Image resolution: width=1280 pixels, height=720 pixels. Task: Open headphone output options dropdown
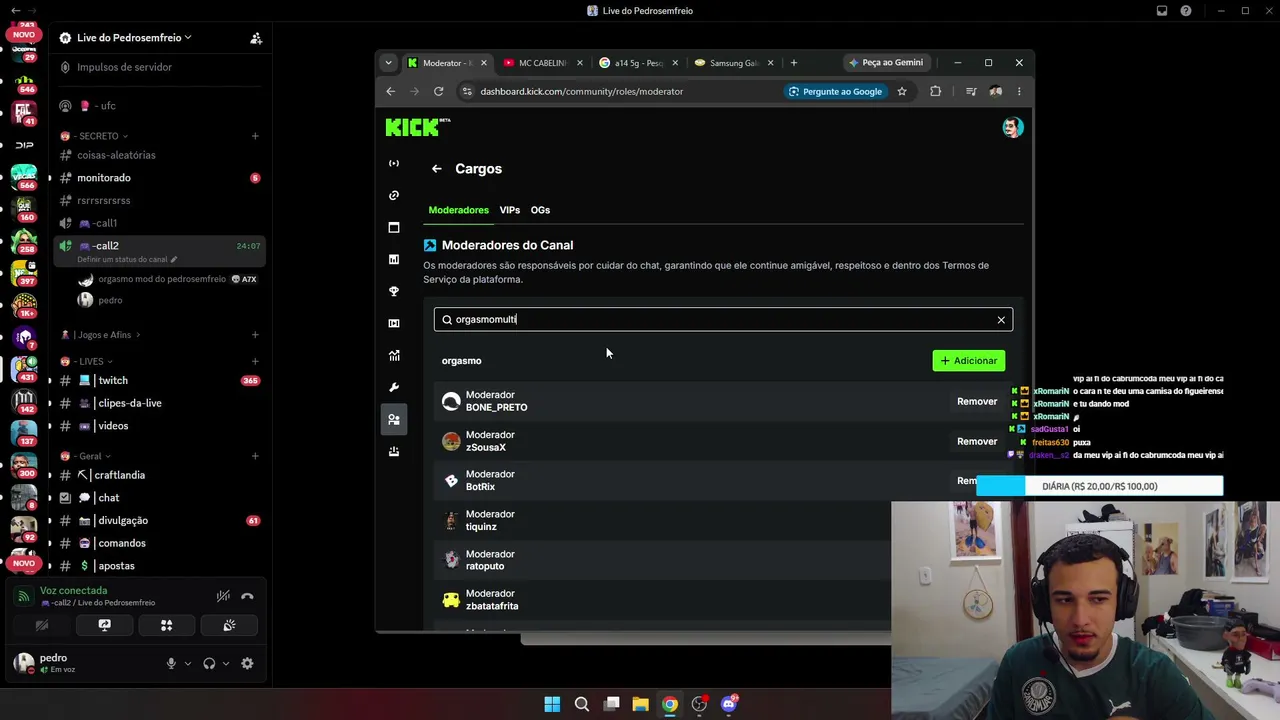coord(225,663)
